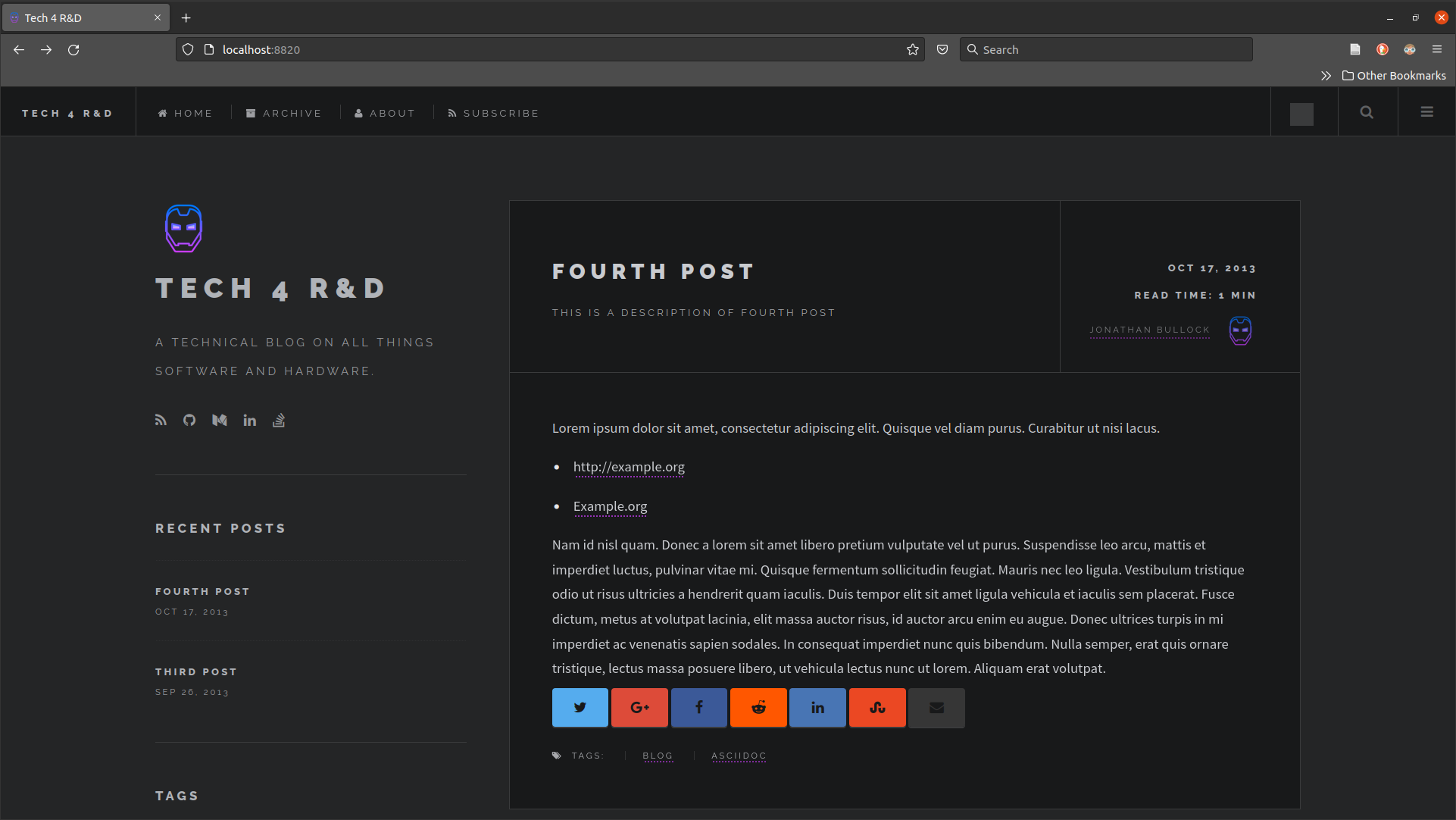
Task: Open the site search magnifier icon
Action: pyautogui.click(x=1367, y=112)
